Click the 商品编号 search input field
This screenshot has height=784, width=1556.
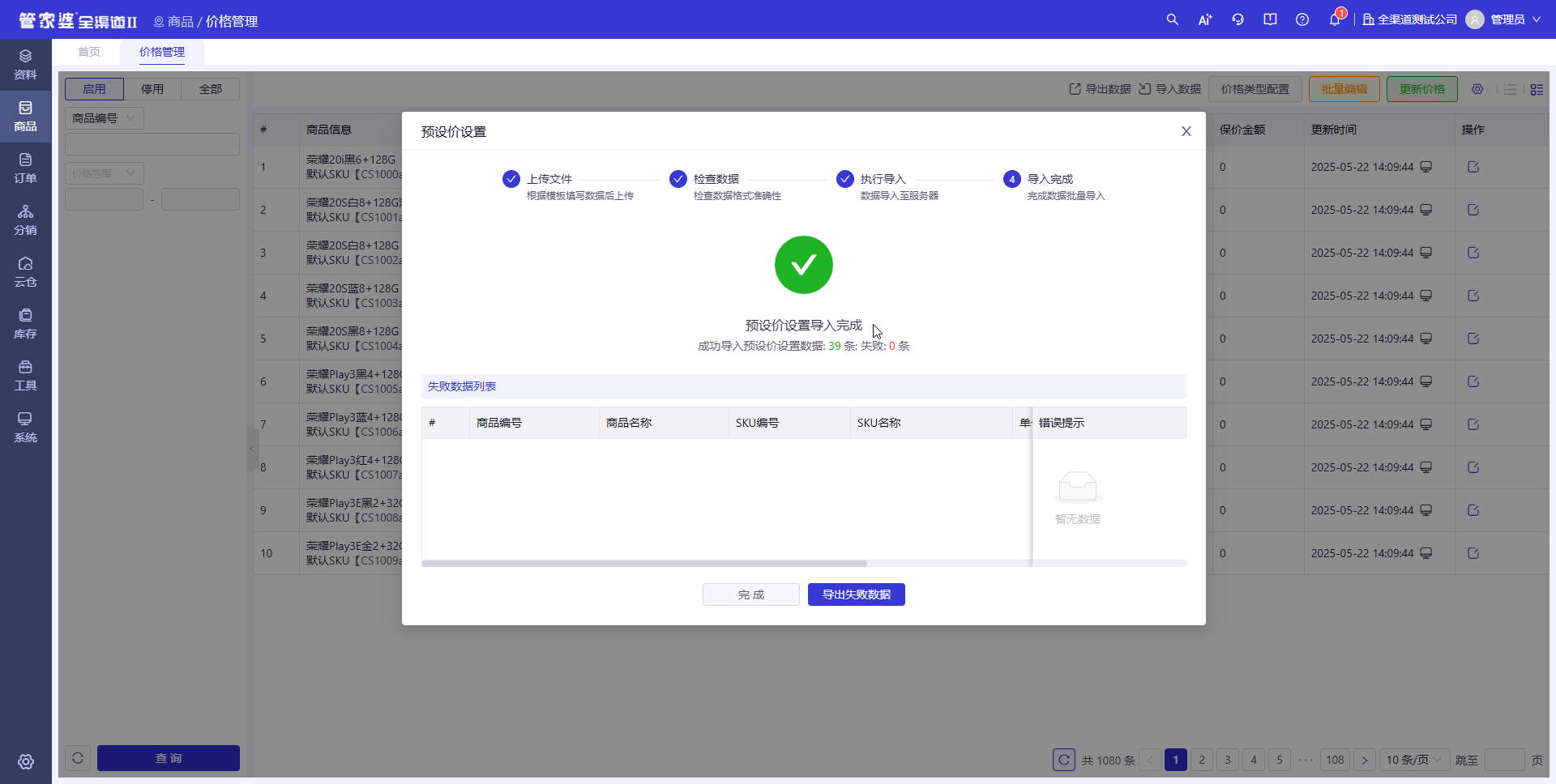(x=152, y=144)
